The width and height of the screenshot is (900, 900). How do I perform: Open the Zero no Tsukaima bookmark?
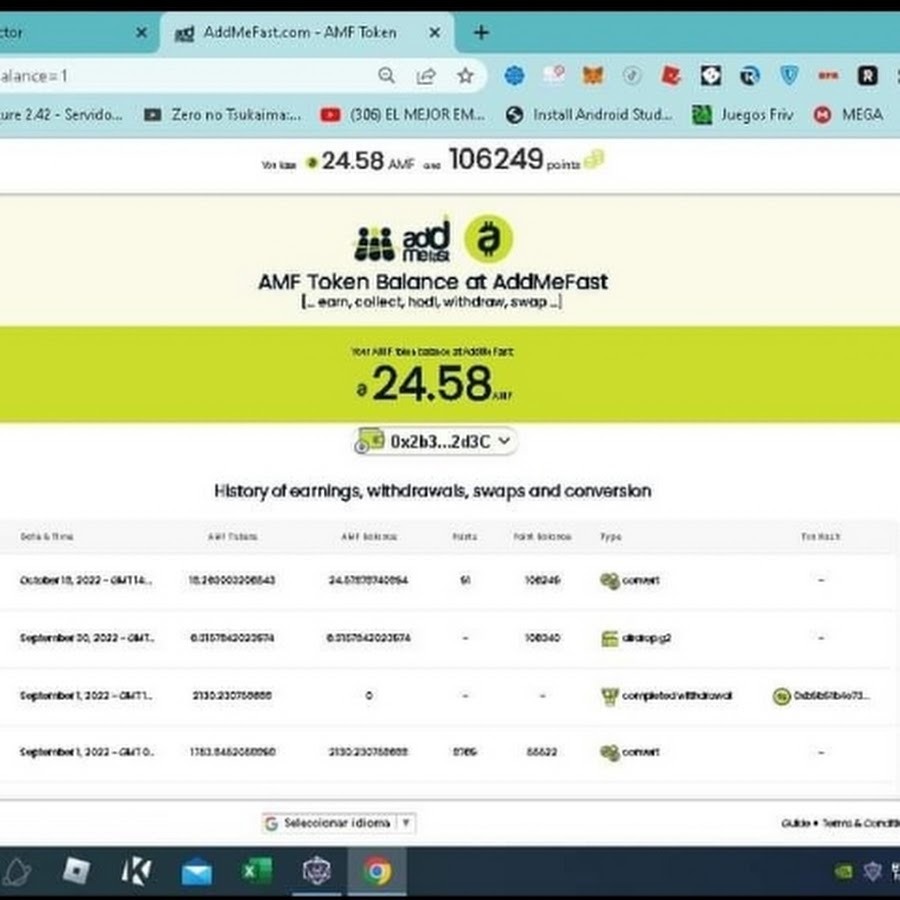click(222, 115)
